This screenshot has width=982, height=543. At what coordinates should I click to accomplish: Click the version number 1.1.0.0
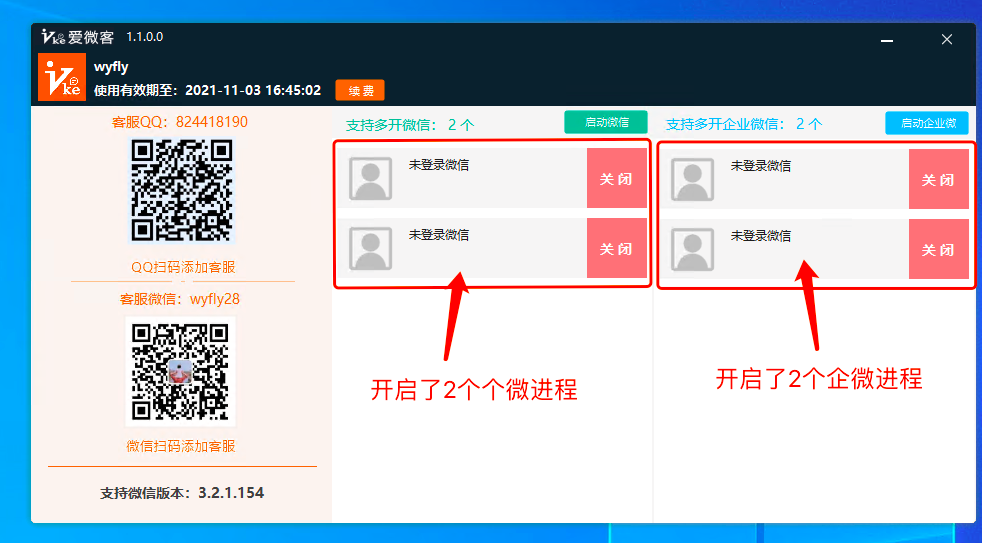(x=145, y=37)
